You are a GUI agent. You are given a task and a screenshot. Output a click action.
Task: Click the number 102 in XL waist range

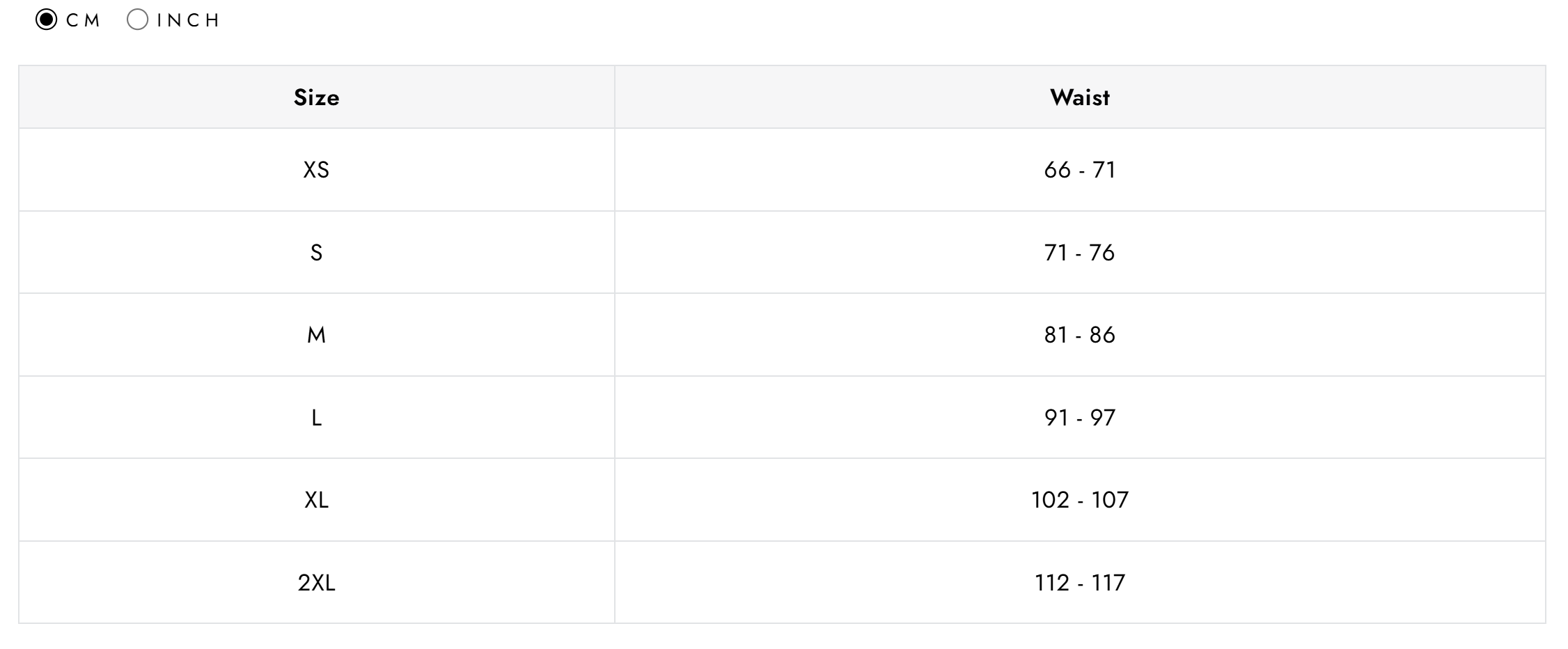coord(1050,500)
